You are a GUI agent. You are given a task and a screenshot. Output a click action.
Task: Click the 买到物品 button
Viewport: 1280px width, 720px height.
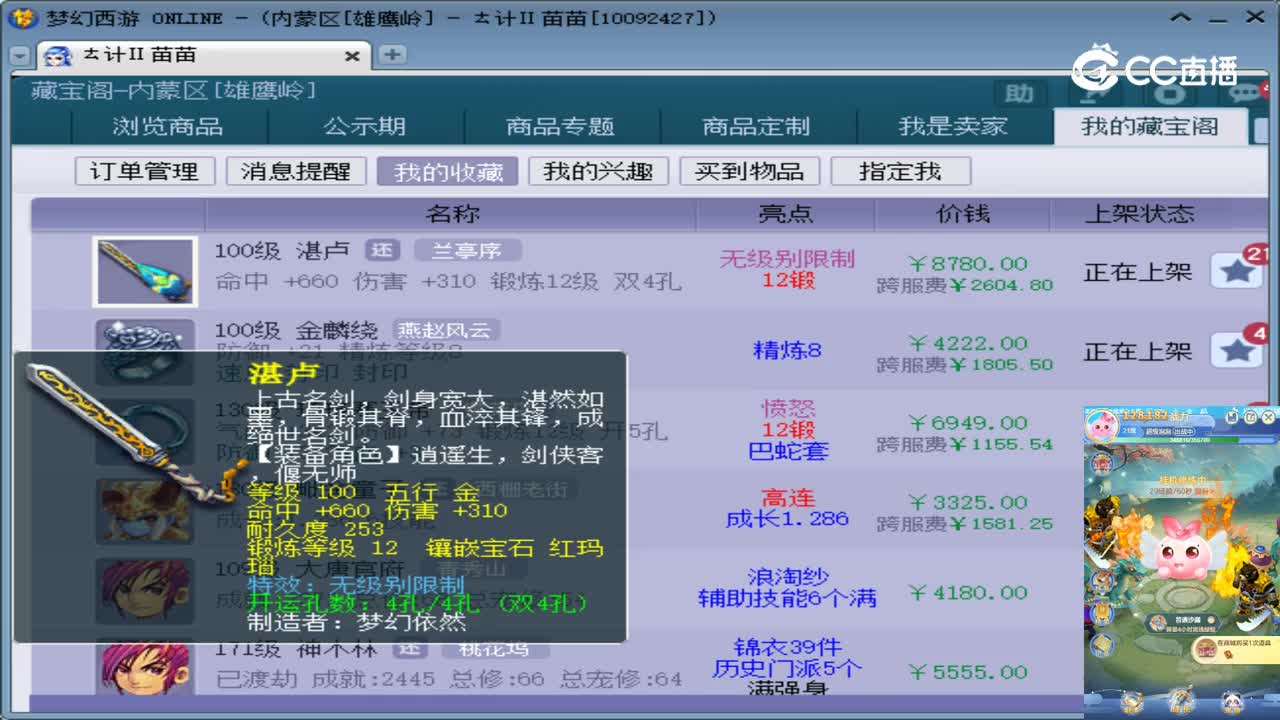coord(750,170)
